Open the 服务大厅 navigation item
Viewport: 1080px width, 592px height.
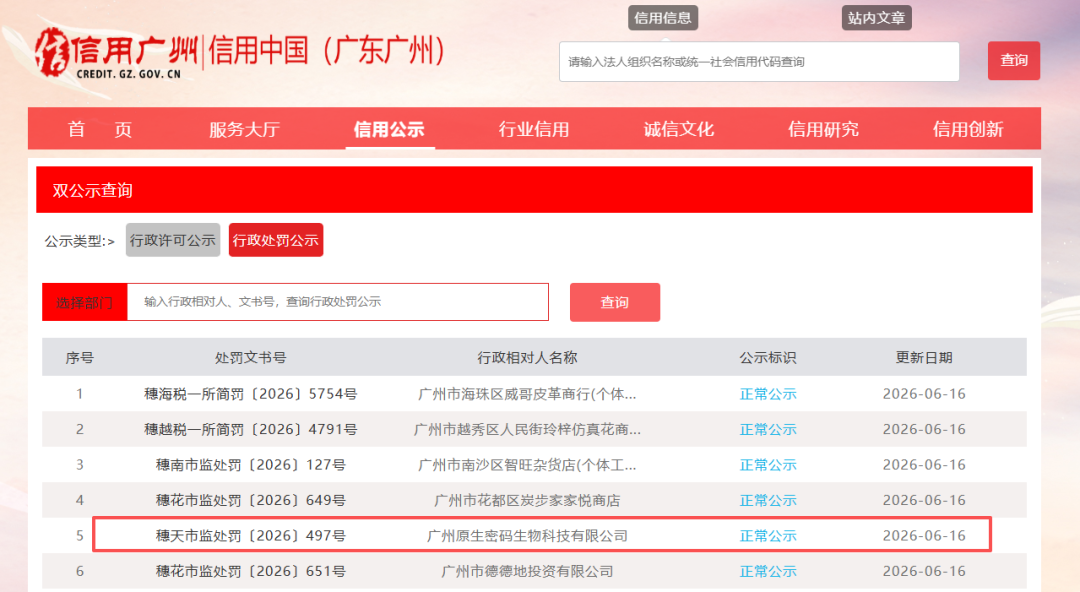click(245, 129)
